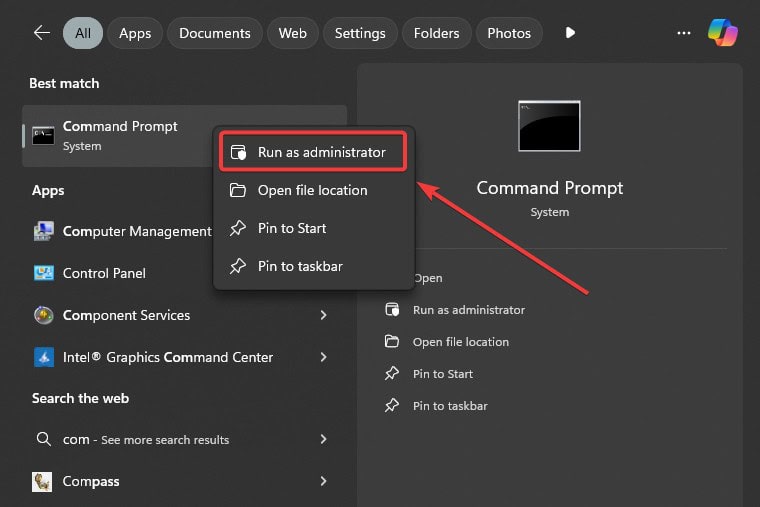Switch to the Settings filter tab
Screen dimensions: 760x507
[x=360, y=33]
